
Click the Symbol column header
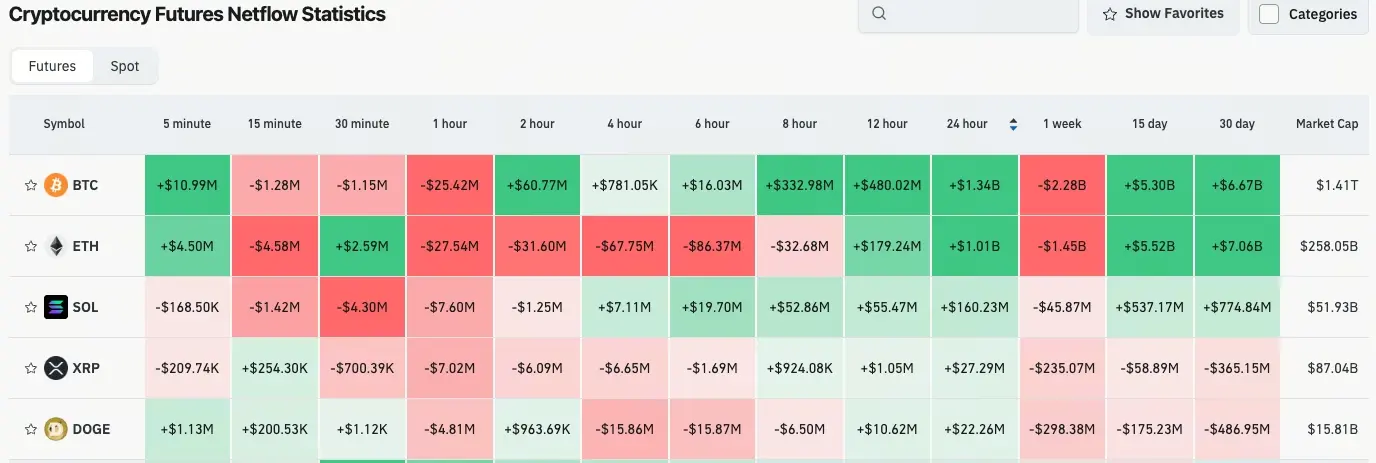tap(64, 124)
